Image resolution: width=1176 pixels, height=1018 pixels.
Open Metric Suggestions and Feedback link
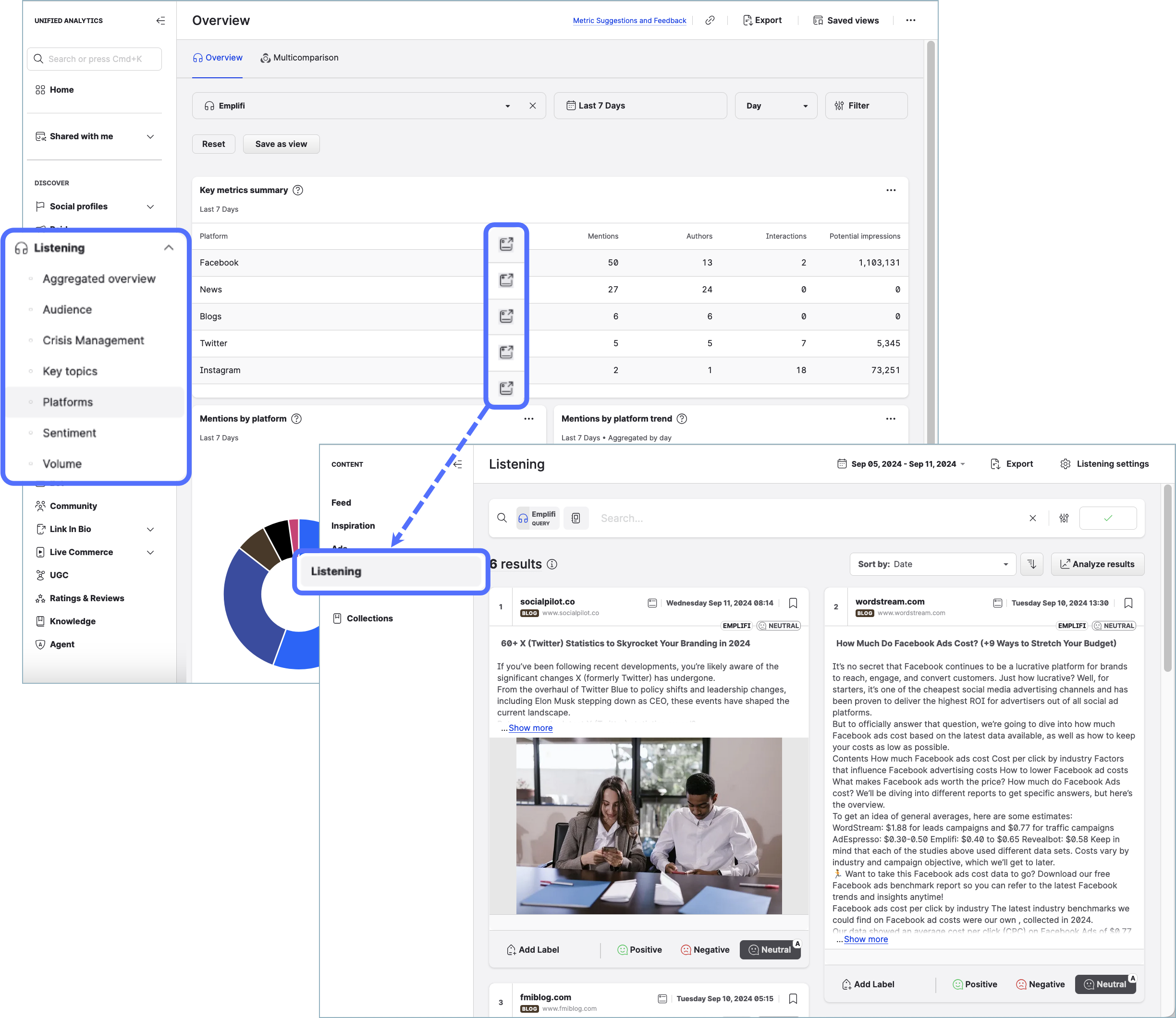tap(629, 21)
